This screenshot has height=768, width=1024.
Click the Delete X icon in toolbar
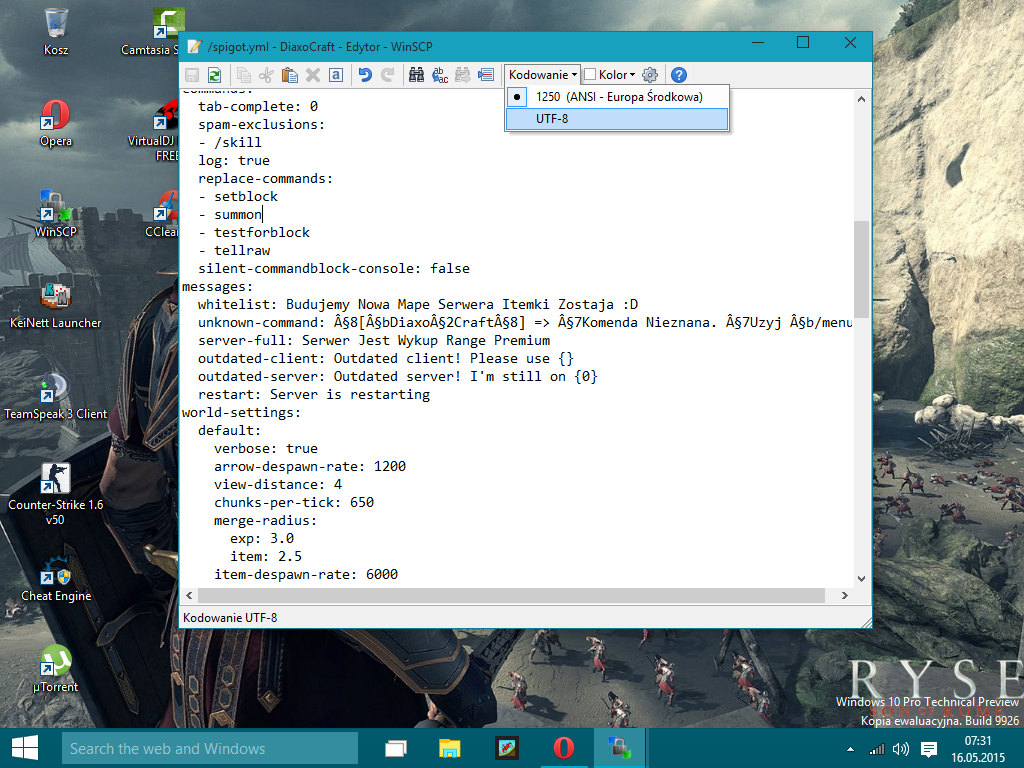click(x=313, y=75)
